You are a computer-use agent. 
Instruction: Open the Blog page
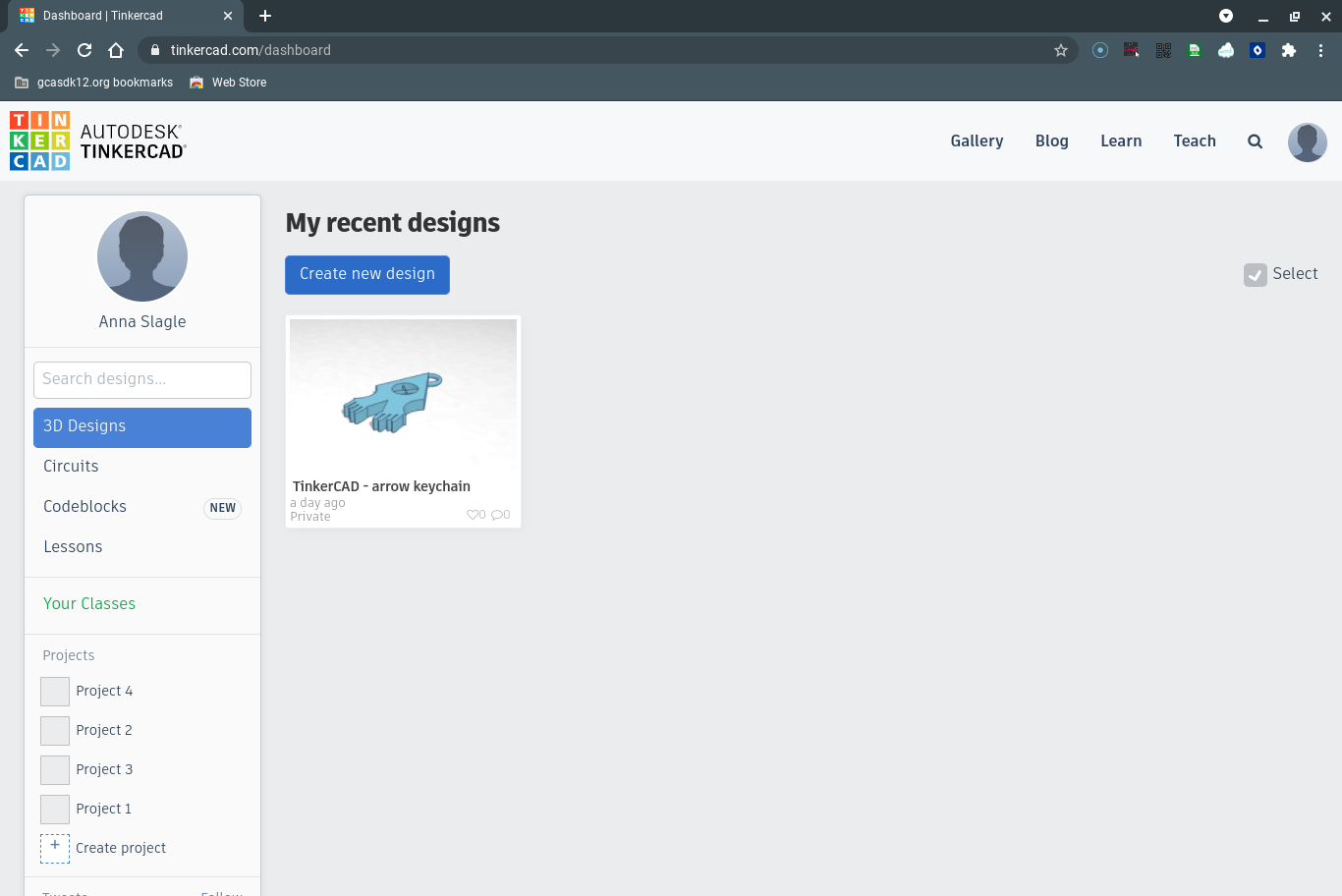pos(1051,141)
